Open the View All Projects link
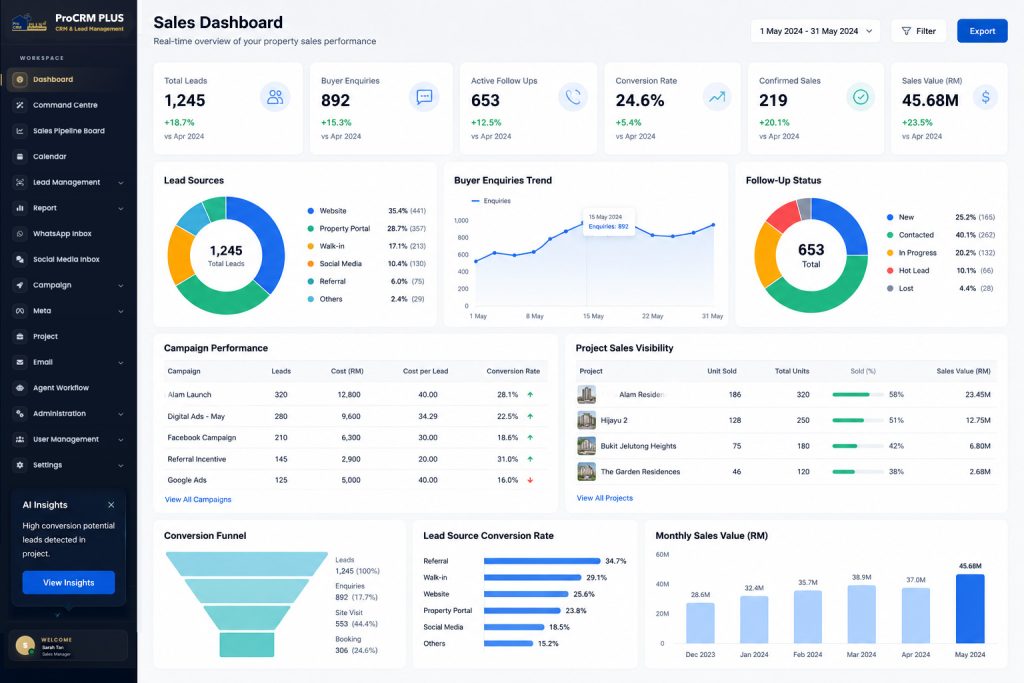 (x=605, y=498)
